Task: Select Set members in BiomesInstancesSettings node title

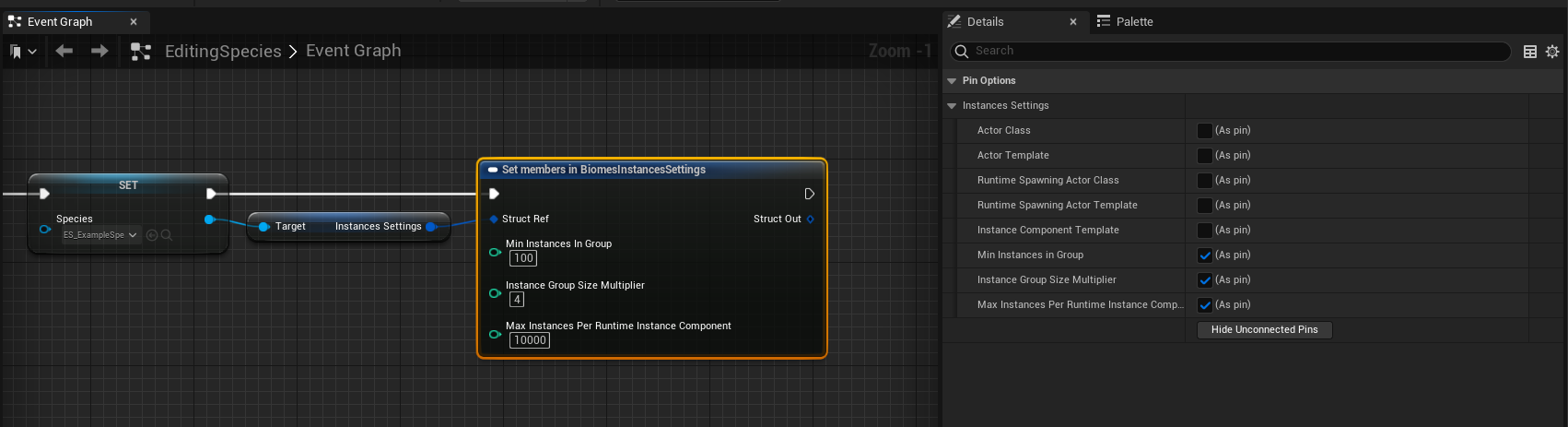Action: point(603,170)
